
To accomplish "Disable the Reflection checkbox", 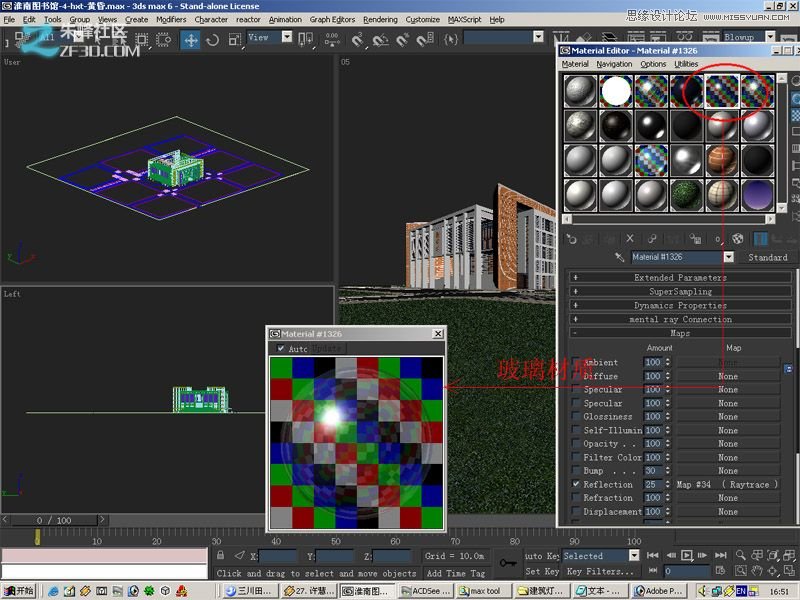I will [574, 484].
